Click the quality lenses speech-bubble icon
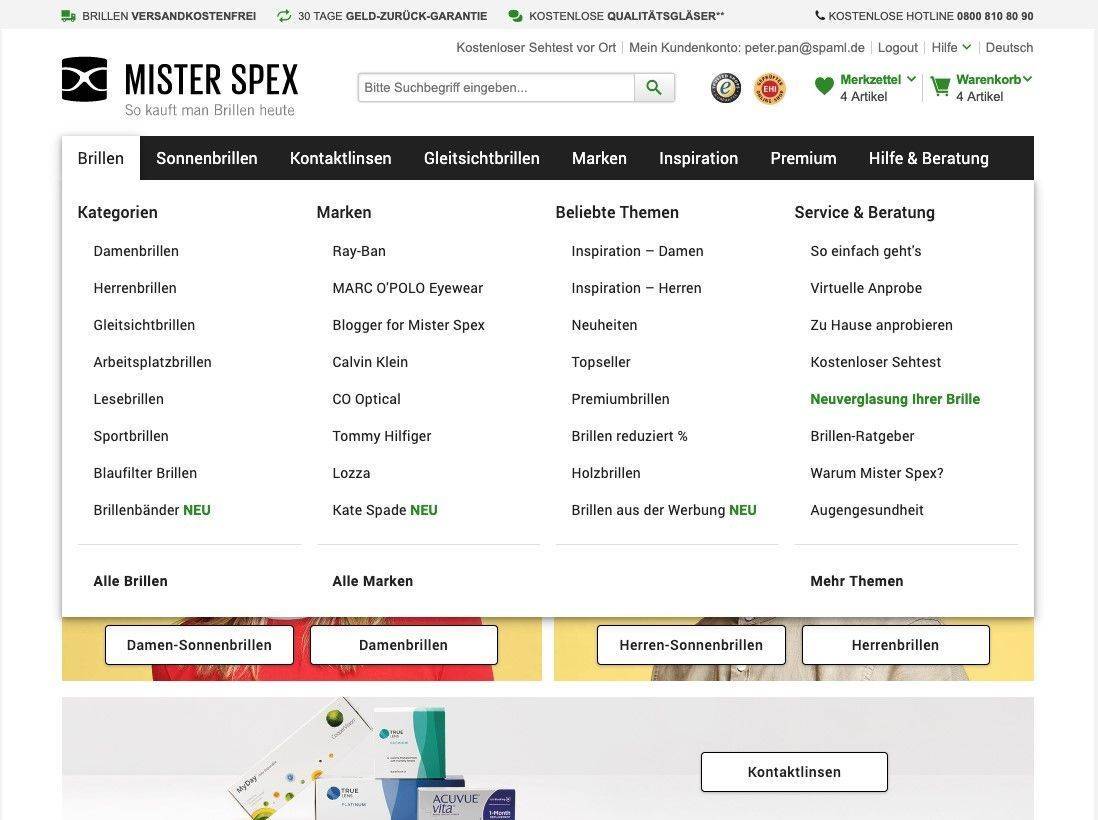This screenshot has width=1098, height=820. pos(515,15)
